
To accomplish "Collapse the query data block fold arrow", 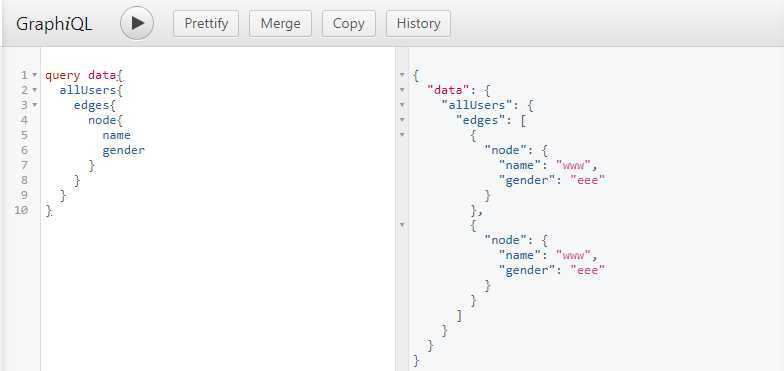I will (34, 76).
